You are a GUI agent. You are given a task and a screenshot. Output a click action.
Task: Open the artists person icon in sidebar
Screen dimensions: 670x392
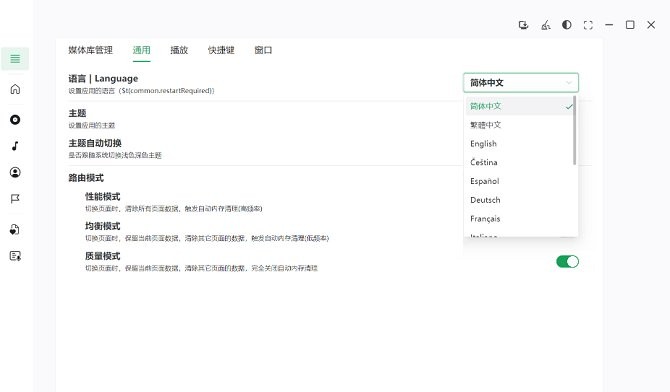tap(15, 172)
